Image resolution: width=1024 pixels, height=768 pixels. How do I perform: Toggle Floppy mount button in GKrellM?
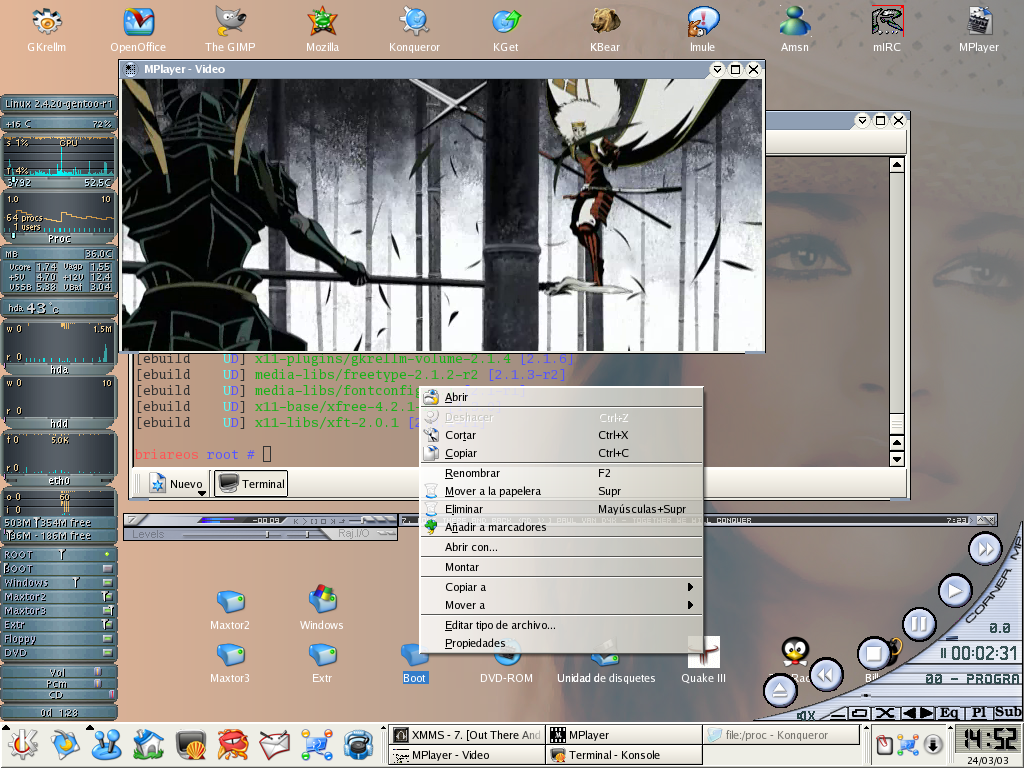pos(107,639)
